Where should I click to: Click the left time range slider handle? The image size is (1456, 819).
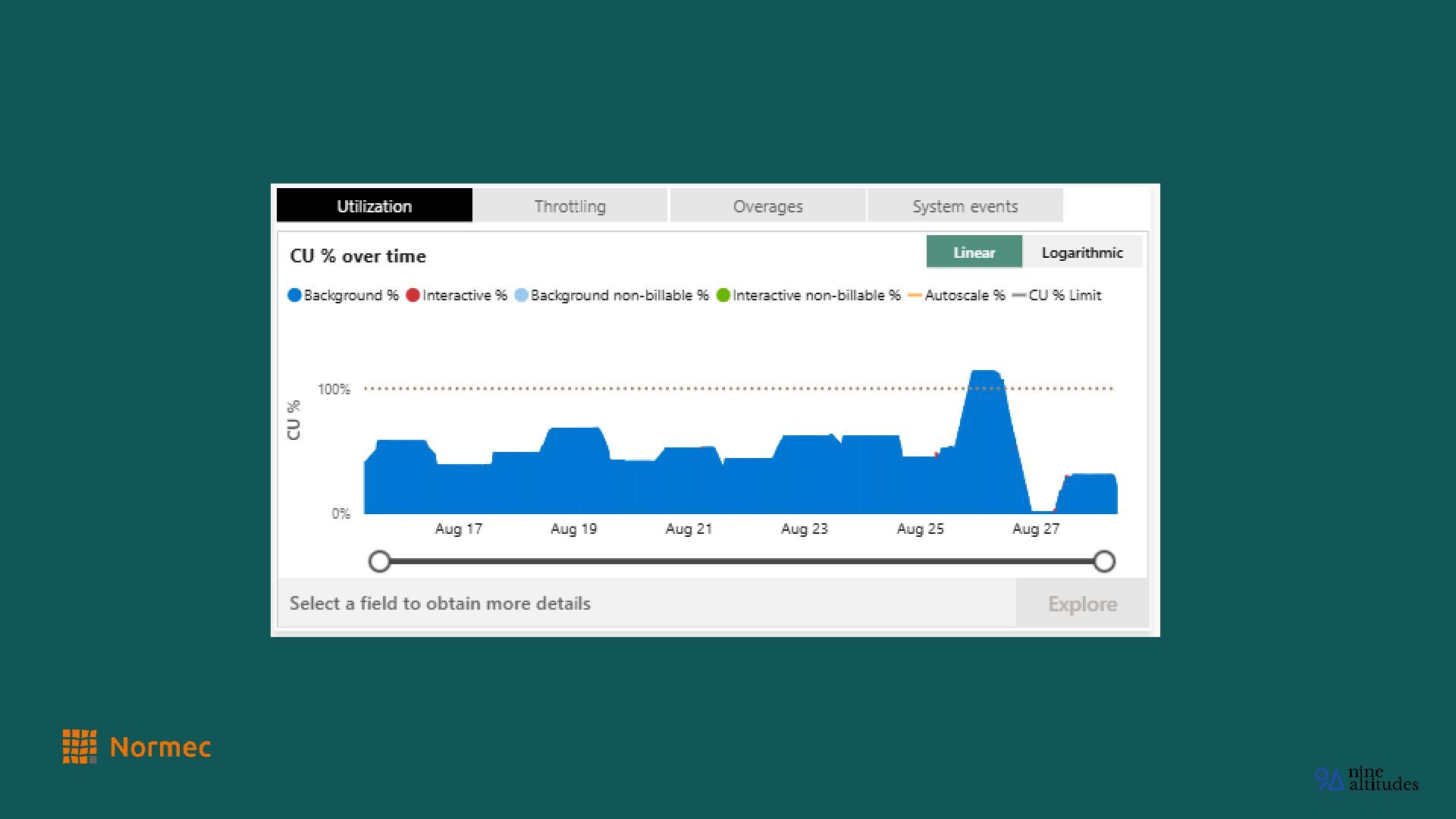click(x=379, y=561)
